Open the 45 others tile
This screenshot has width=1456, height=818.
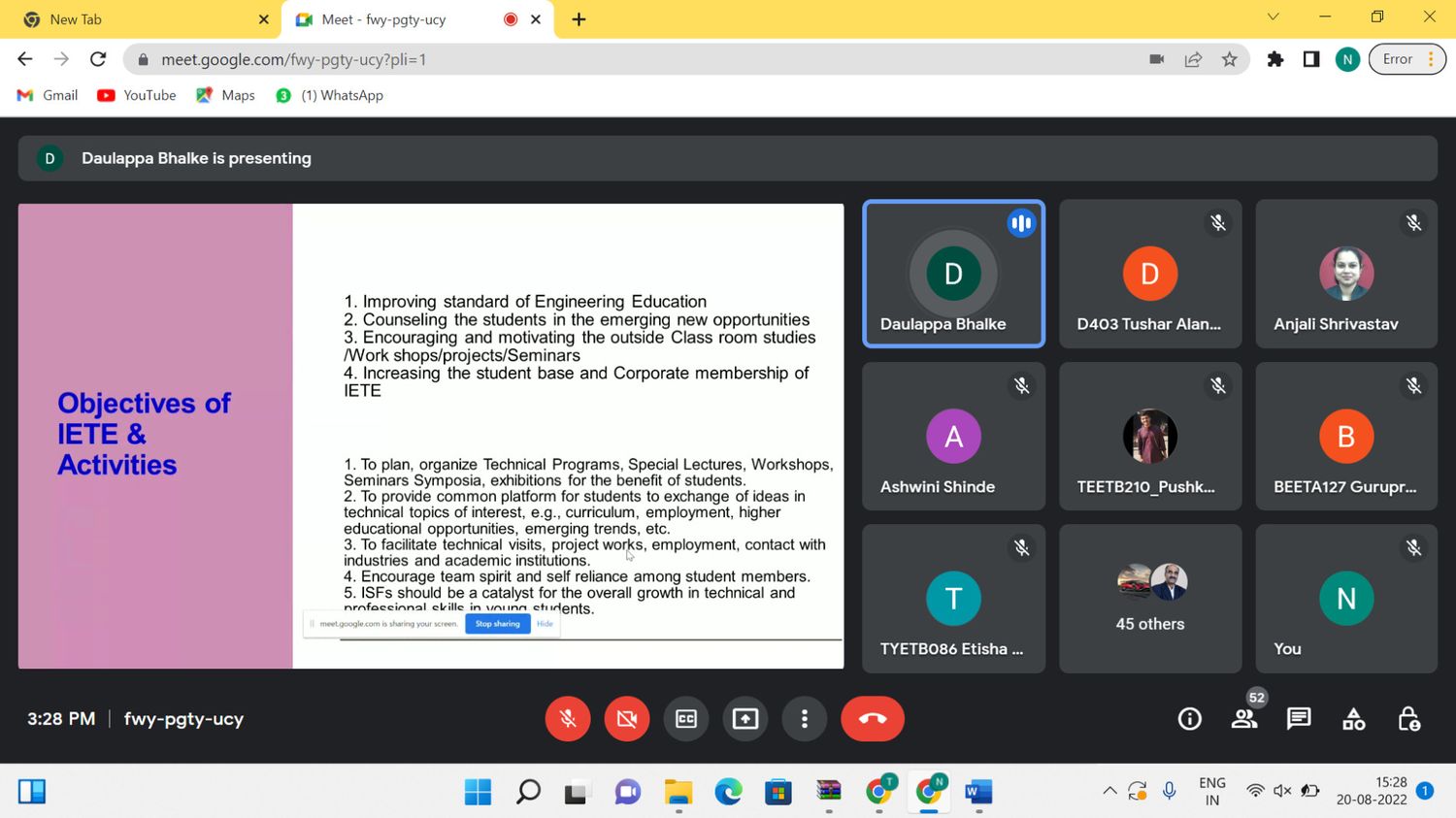click(1150, 599)
